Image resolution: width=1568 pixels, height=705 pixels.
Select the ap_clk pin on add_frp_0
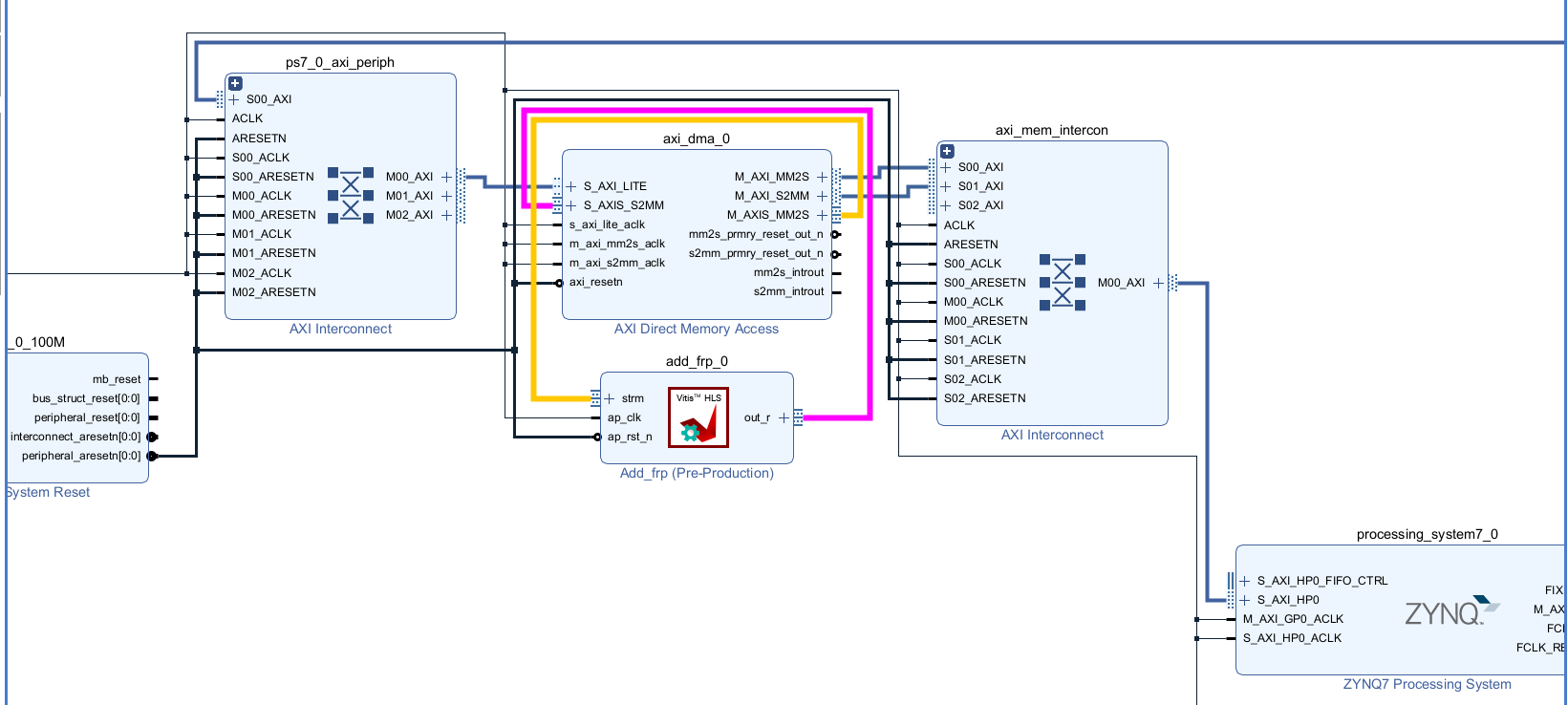pos(625,417)
